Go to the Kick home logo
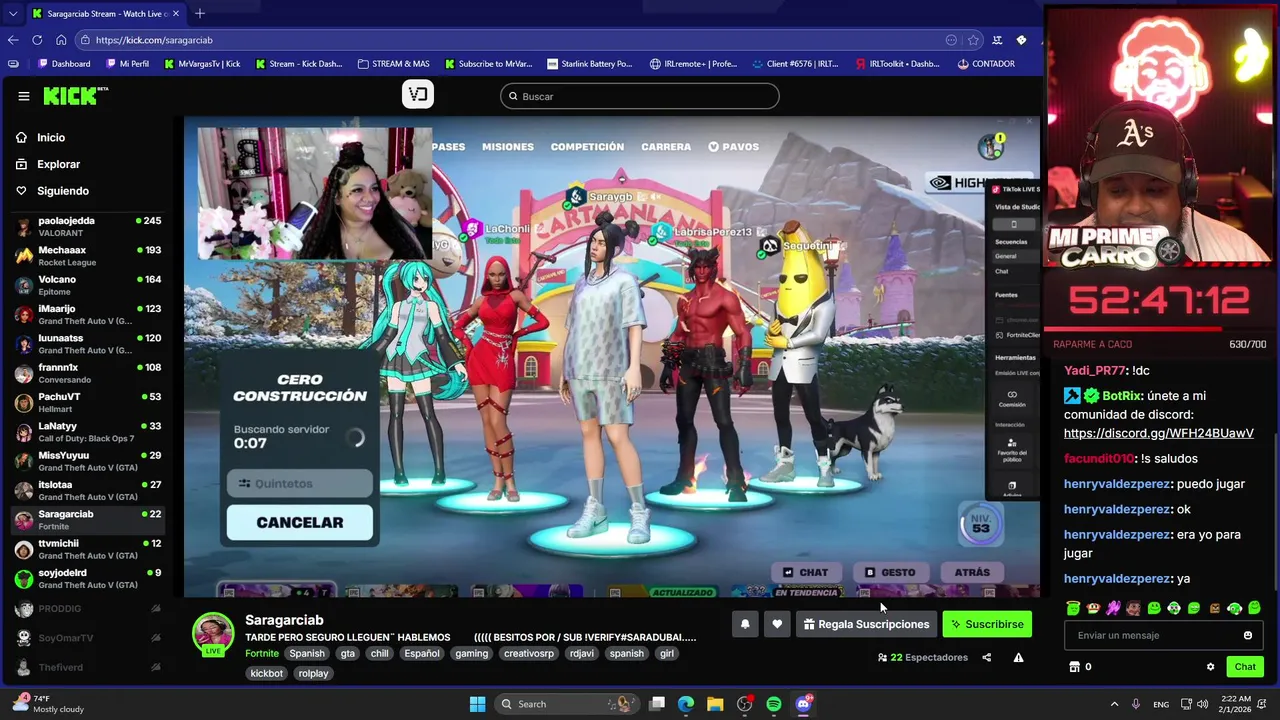The height and width of the screenshot is (720, 1280). [x=75, y=96]
